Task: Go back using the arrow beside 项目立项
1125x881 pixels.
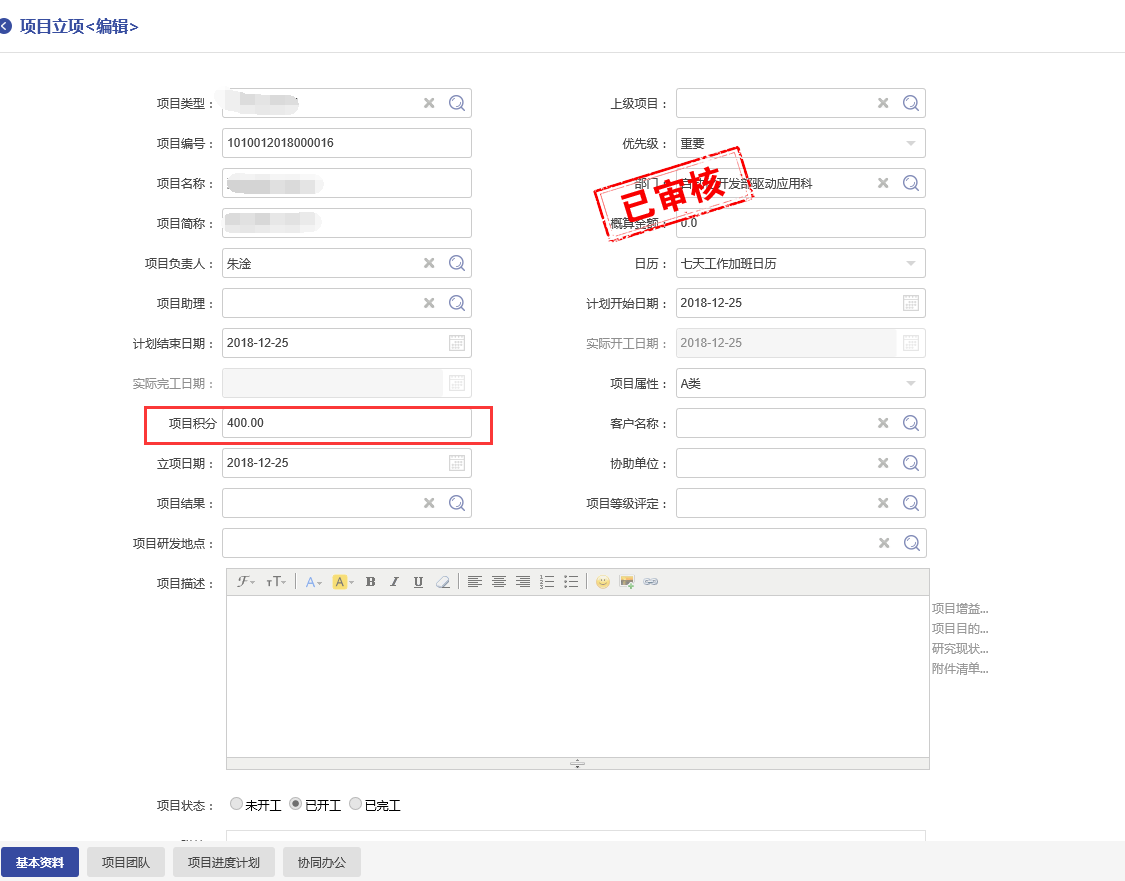Action: (6, 27)
